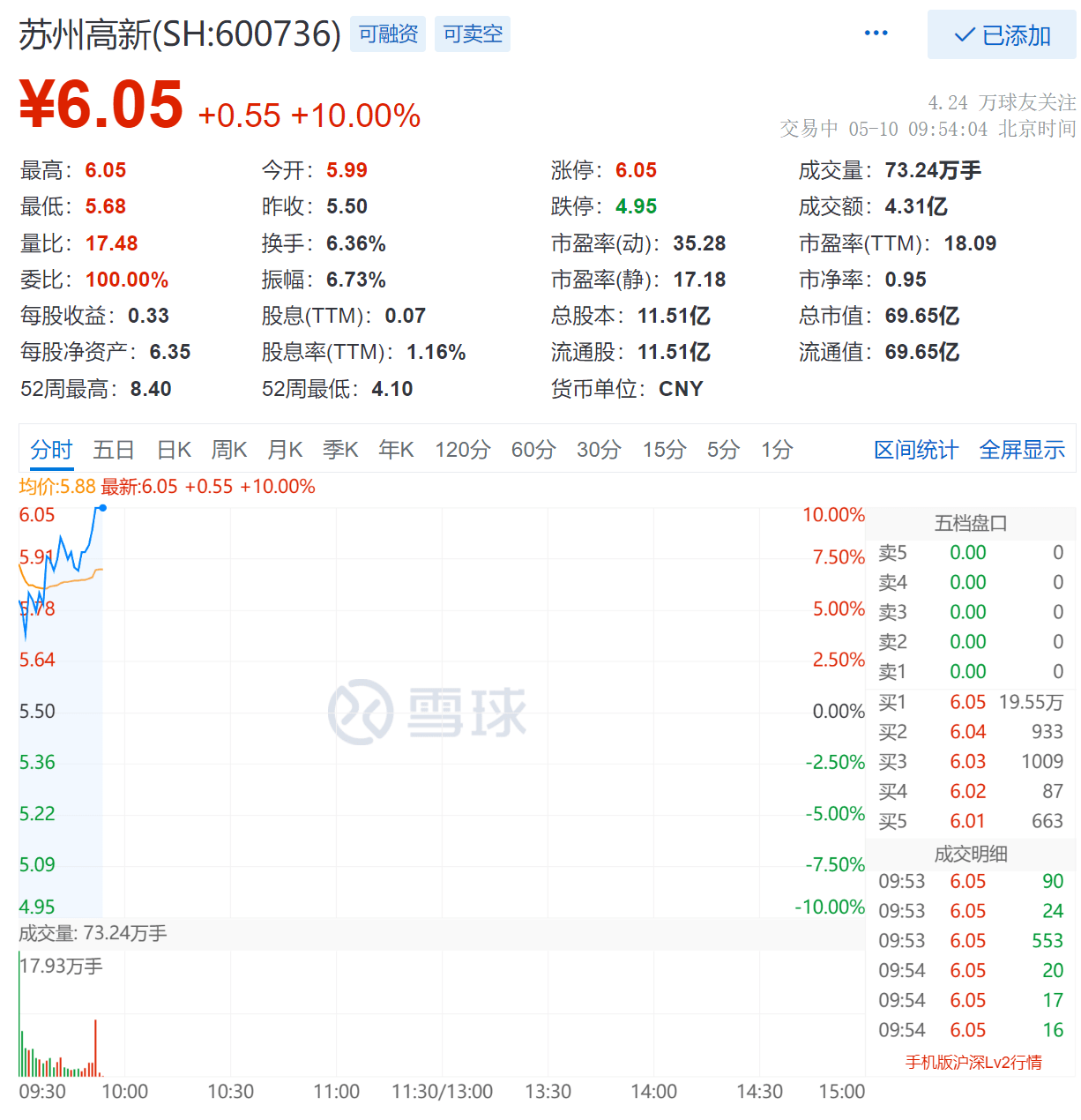Viewport: 1081px width, 1120px height.
Task: Click the 量比 value 17.48
Action: [111, 243]
